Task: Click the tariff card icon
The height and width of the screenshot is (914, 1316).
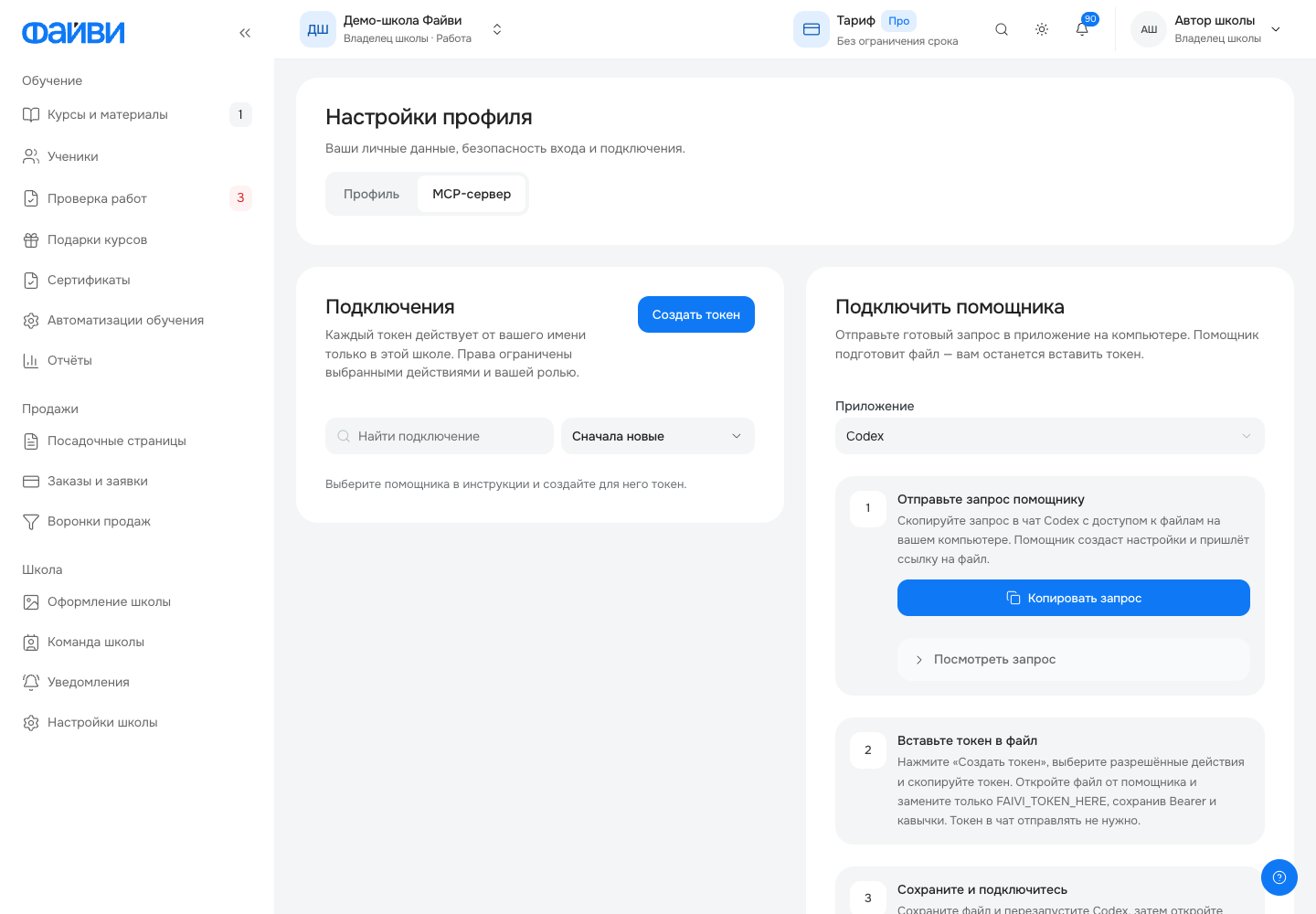Action: pos(812,29)
